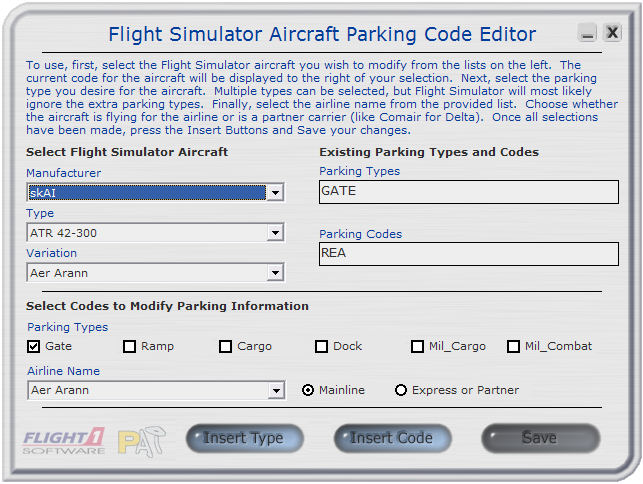
Task: Save the parking code changes
Action: coord(540,438)
